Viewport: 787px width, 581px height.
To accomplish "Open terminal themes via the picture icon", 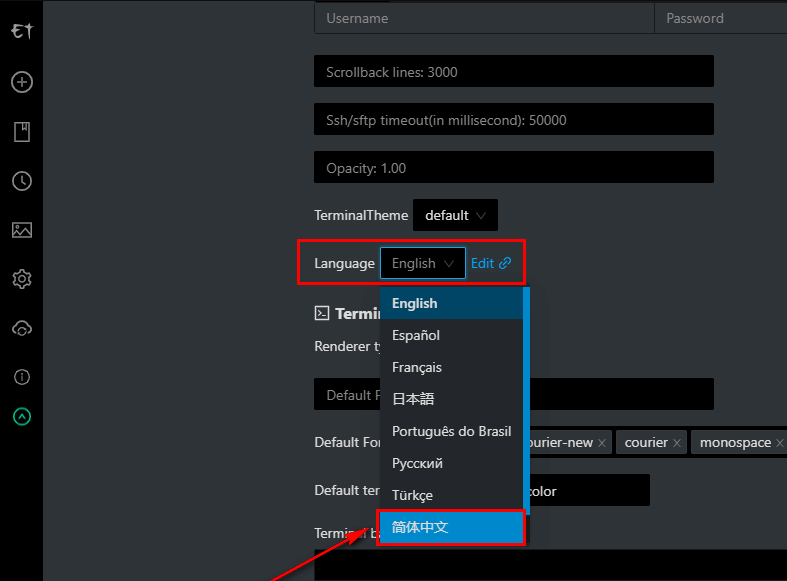I will tap(21, 230).
